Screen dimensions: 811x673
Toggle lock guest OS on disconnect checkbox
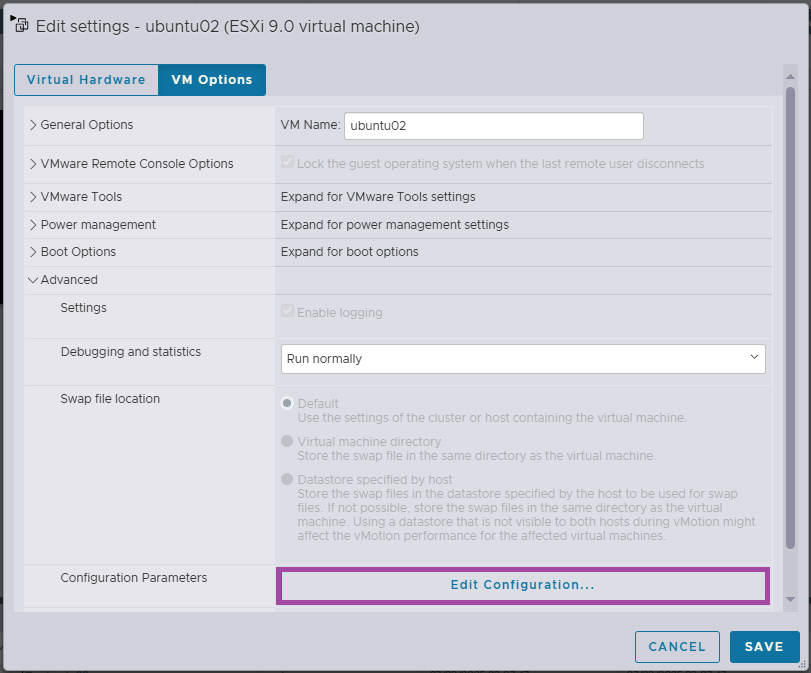[288, 163]
